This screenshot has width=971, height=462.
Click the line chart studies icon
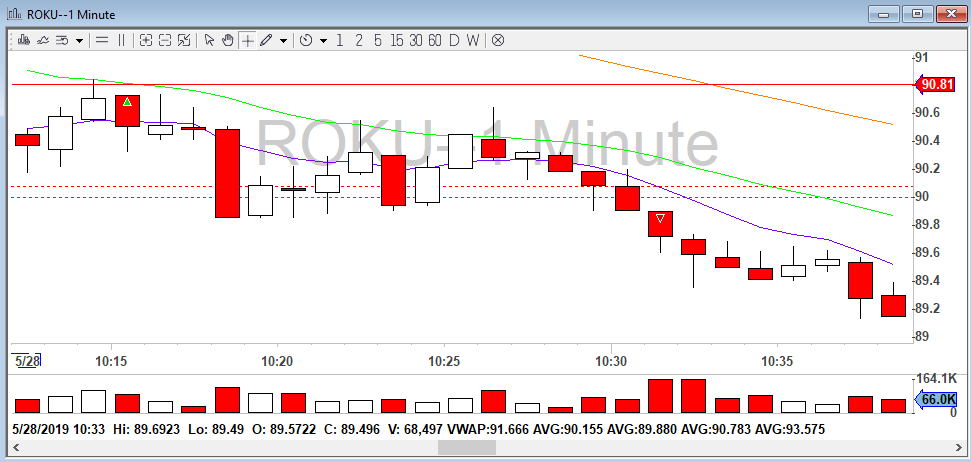pyautogui.click(x=43, y=41)
